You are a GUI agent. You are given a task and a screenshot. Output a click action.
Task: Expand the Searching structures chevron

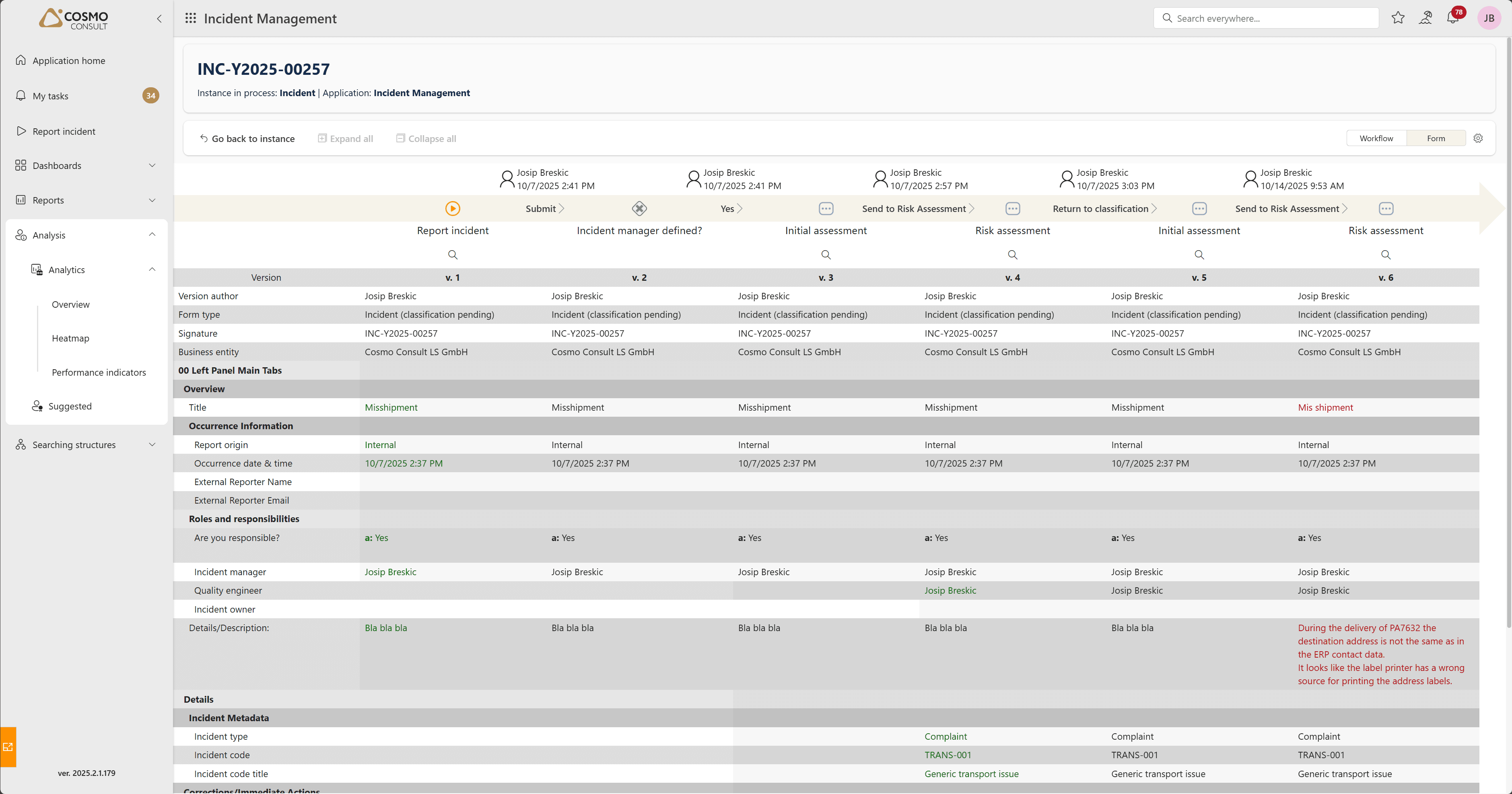pos(152,445)
